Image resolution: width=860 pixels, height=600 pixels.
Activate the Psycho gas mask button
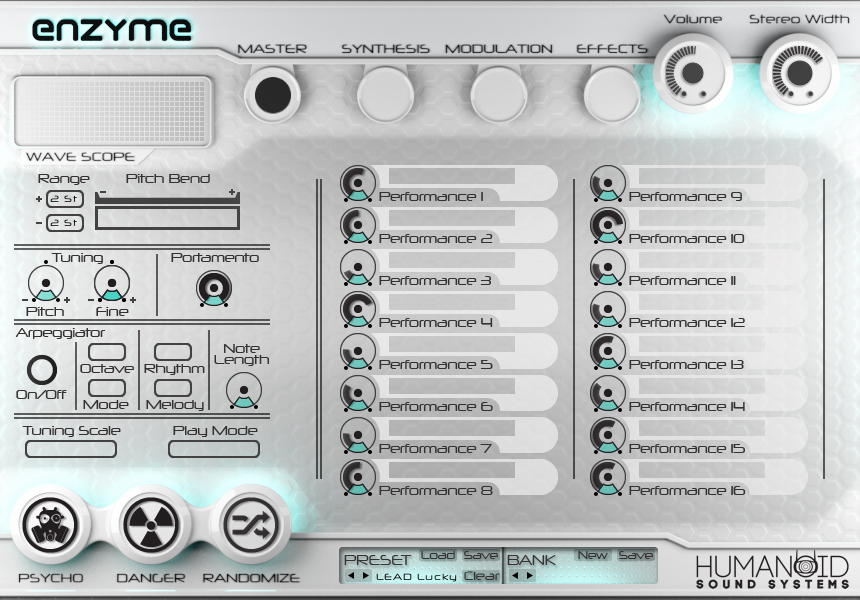[50, 525]
